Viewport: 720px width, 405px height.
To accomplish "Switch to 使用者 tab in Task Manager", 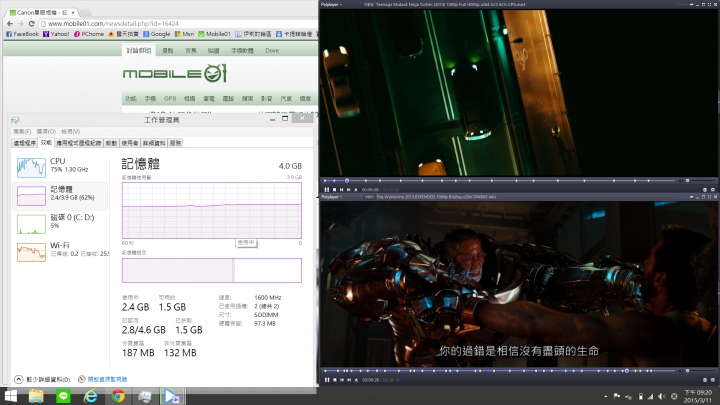I will click(129, 143).
